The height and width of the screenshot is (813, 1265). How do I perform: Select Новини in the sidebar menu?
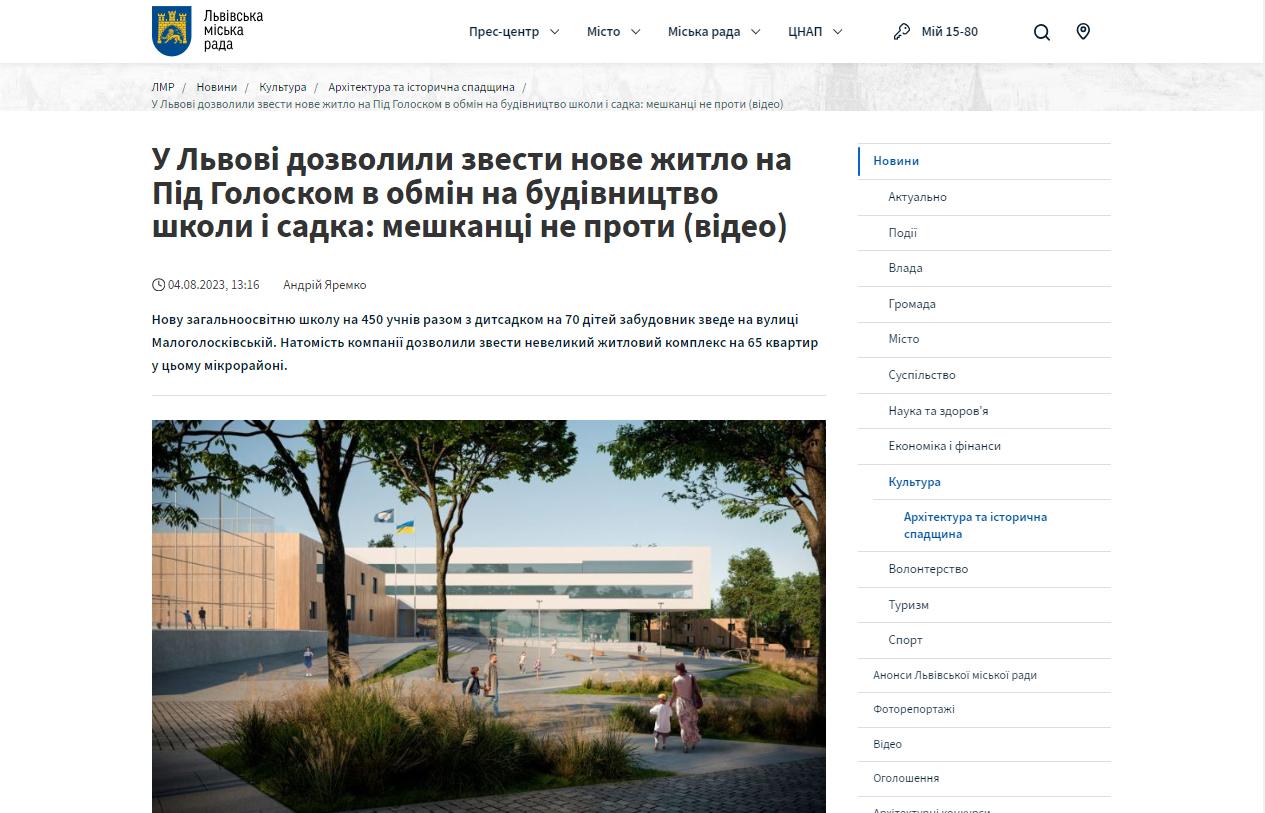point(896,161)
